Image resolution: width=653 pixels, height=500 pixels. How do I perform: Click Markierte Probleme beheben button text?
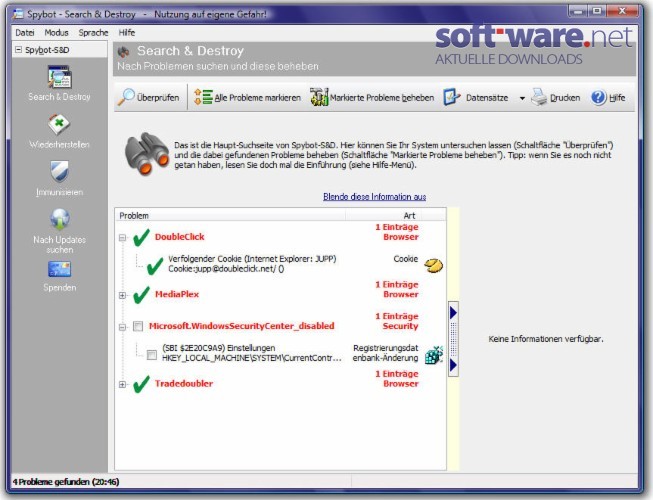pyautogui.click(x=382, y=97)
